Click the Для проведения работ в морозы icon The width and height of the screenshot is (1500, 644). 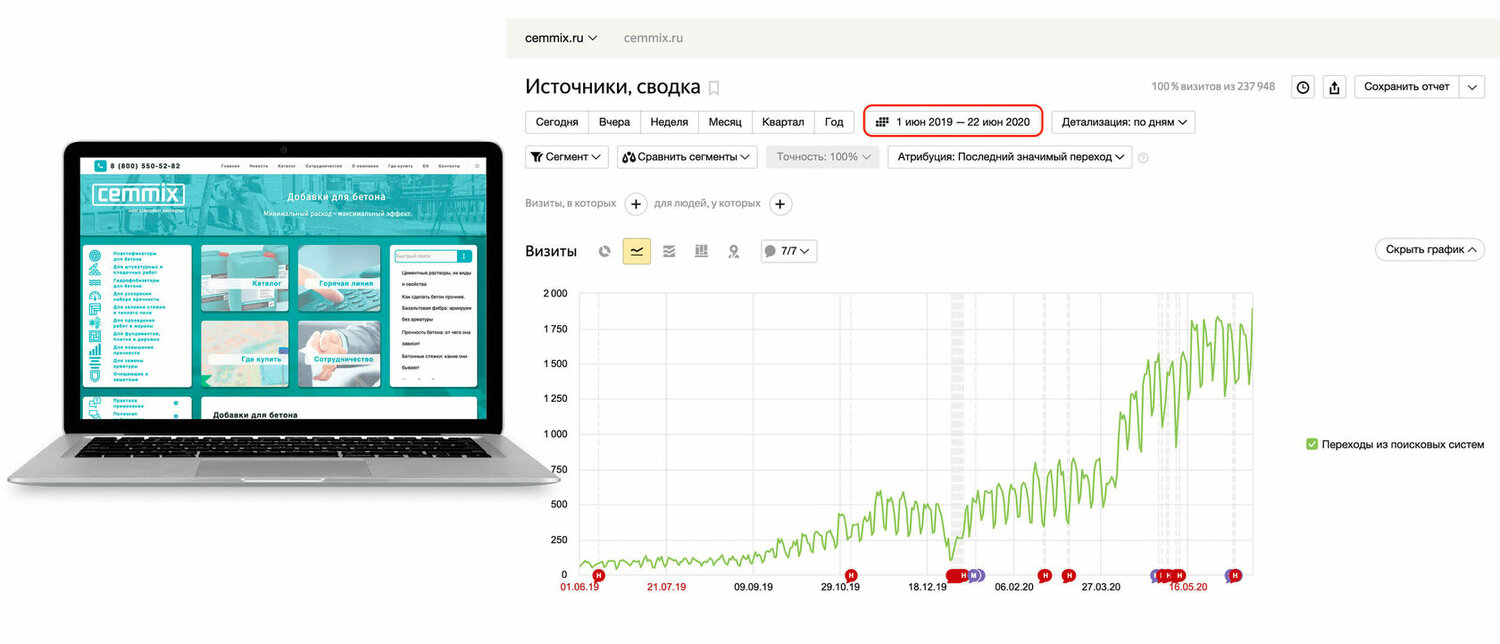point(95,323)
